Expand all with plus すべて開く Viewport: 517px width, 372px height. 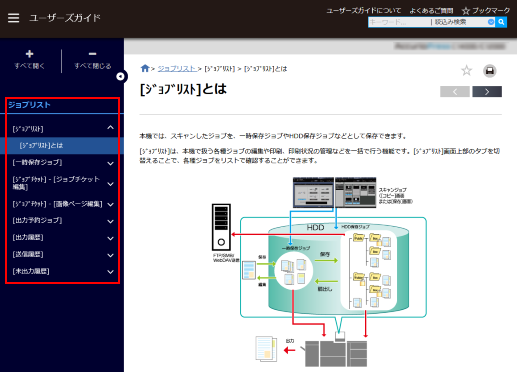coord(29,59)
